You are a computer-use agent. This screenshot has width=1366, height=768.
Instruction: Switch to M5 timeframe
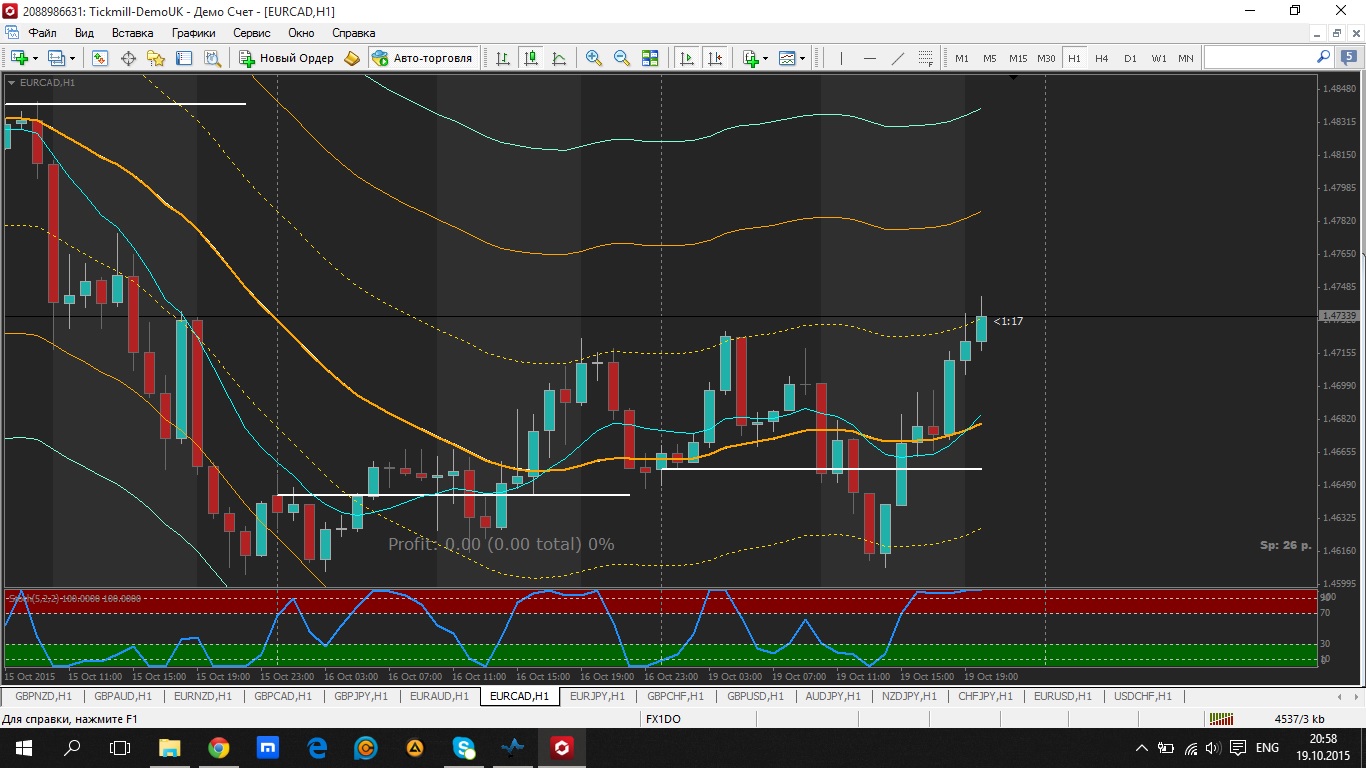[990, 58]
